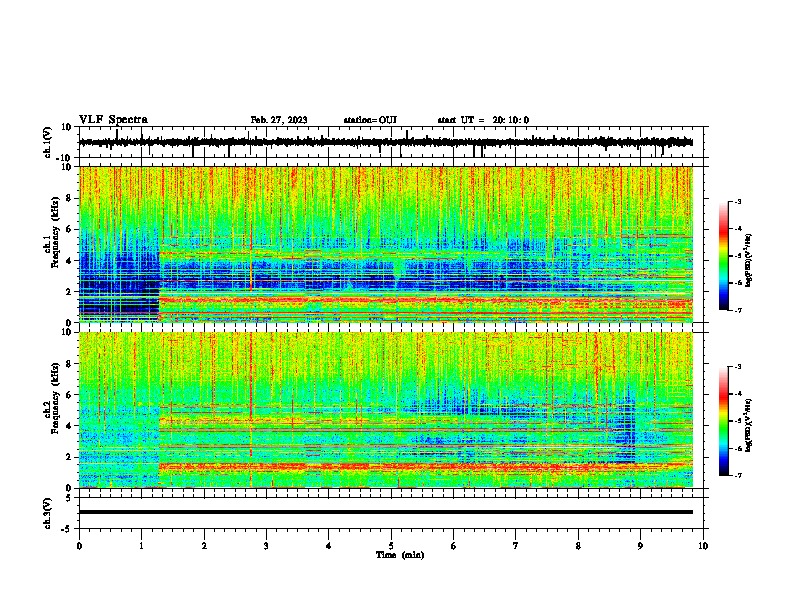This screenshot has height=612, width=792.
Task: Click time axis tick label "2"
Action: point(204,546)
